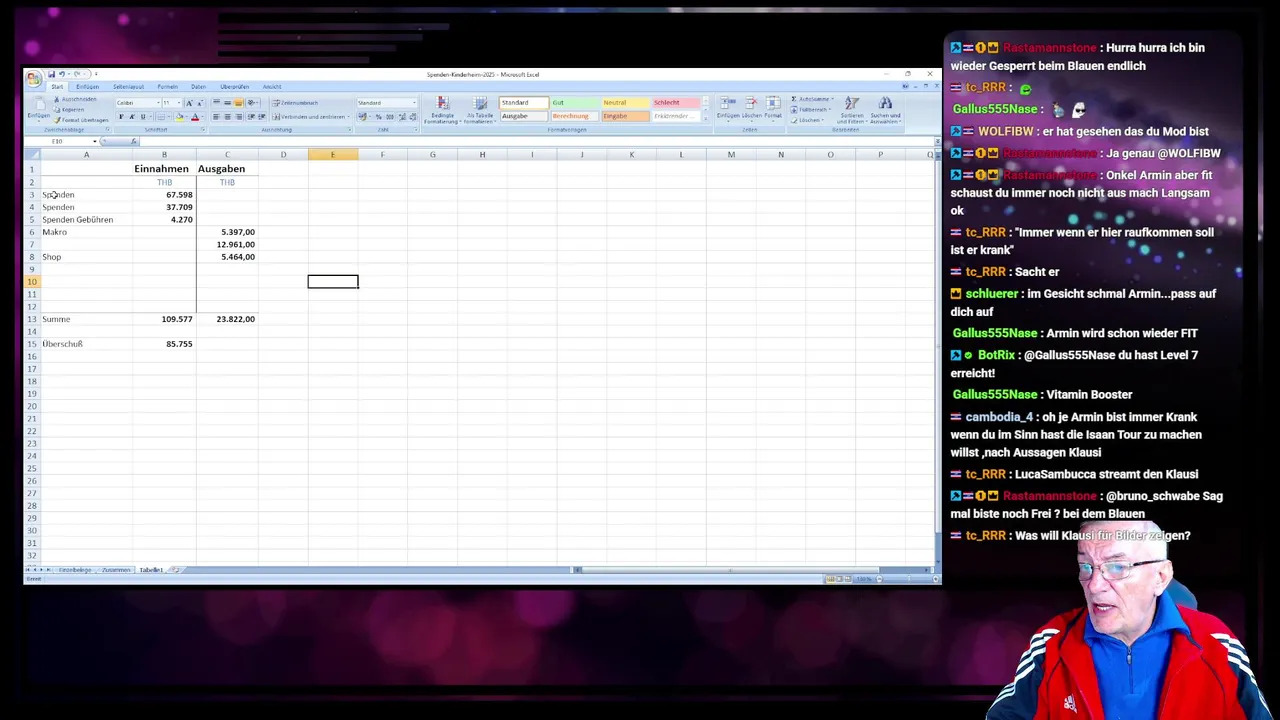Apply fill color bucket icon
1280x720 pixels.
(x=180, y=117)
